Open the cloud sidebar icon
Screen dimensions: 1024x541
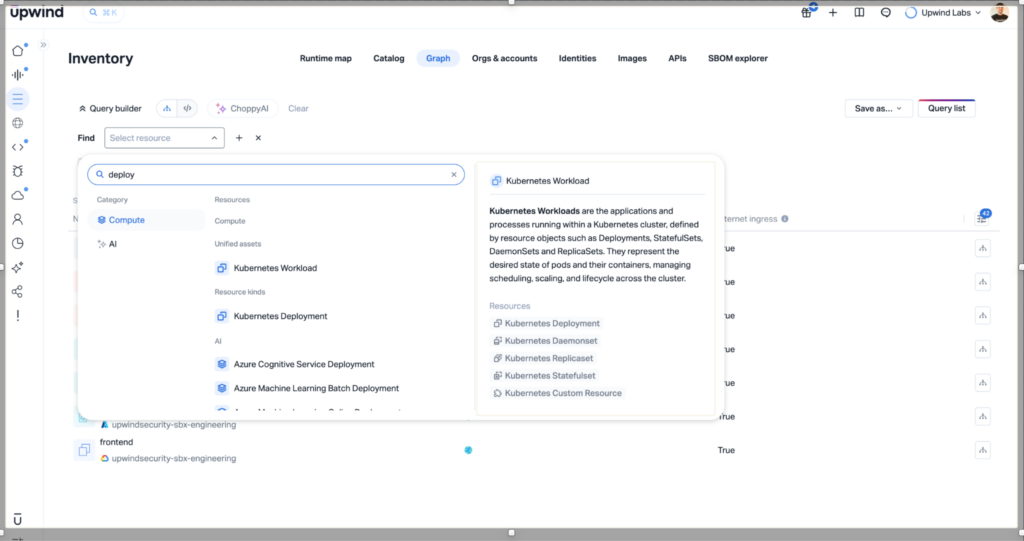(x=18, y=195)
